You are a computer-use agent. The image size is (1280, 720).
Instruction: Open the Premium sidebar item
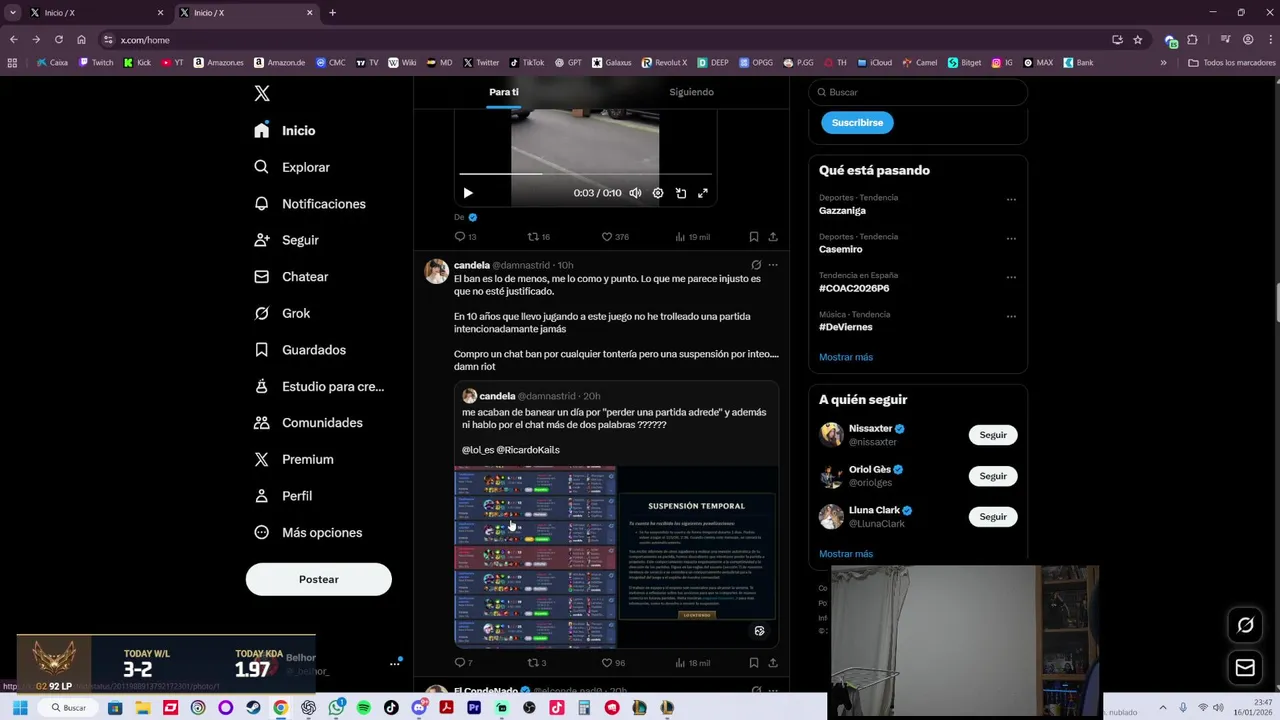point(294,460)
